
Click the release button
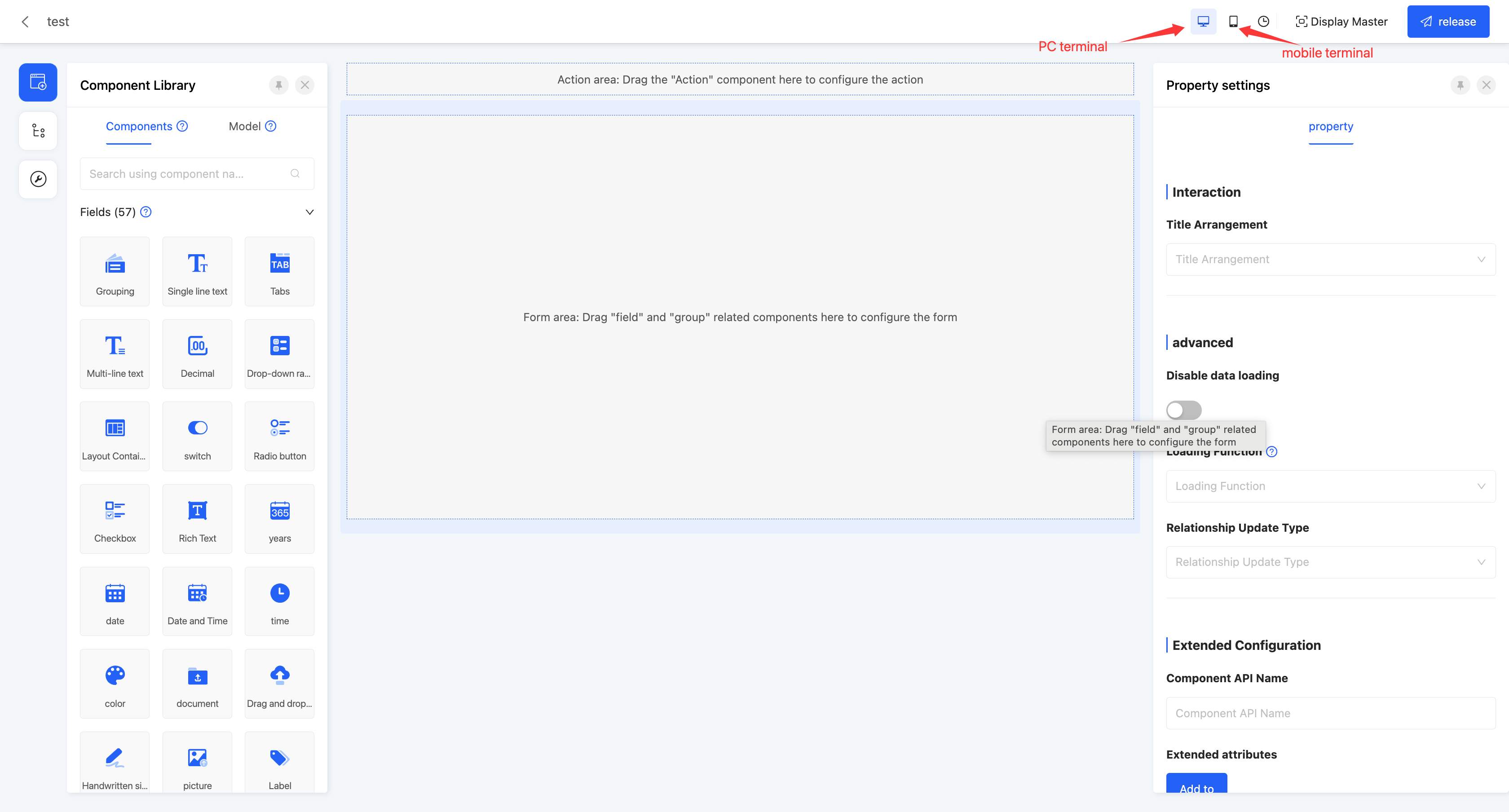1448,22
